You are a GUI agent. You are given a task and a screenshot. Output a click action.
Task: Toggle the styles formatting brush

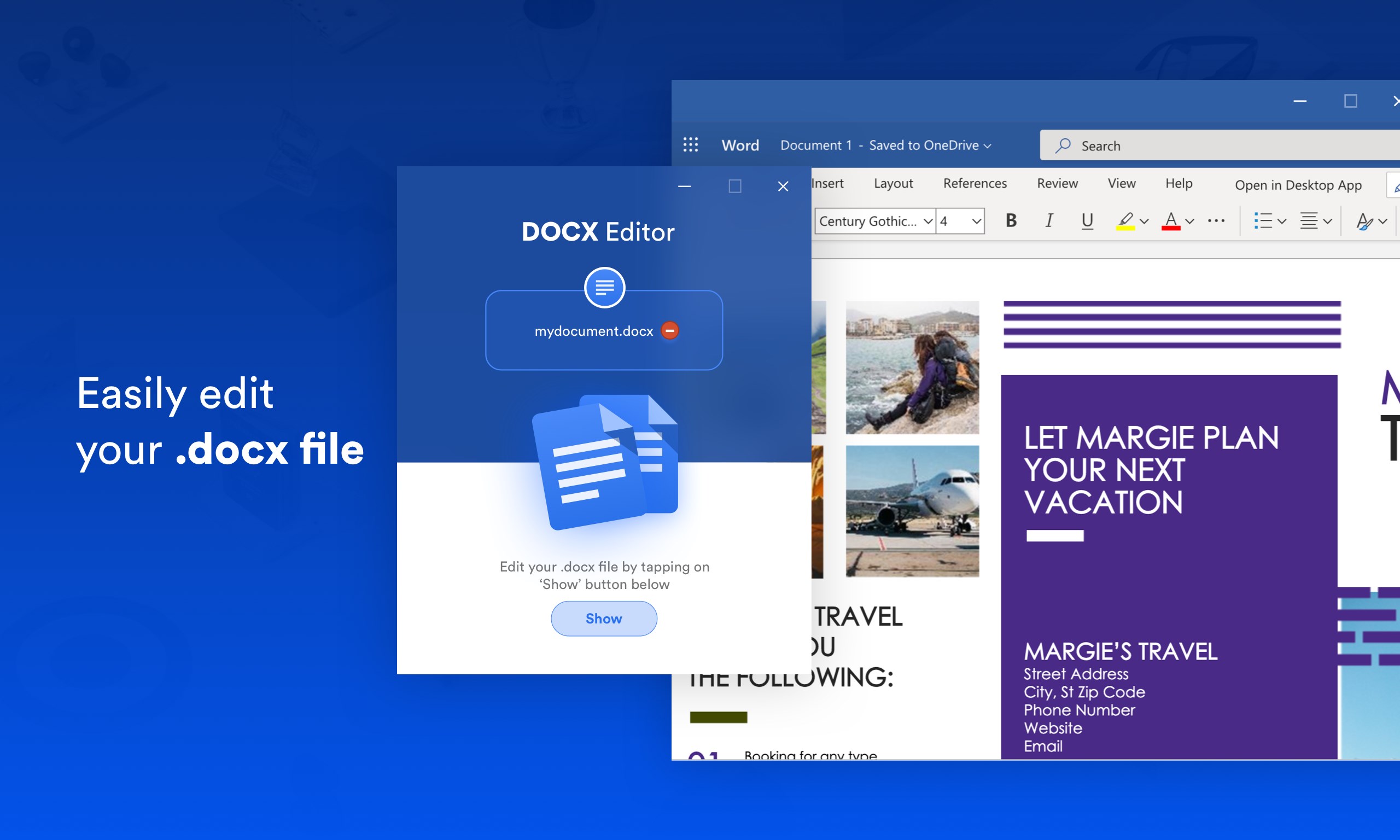[1364, 221]
